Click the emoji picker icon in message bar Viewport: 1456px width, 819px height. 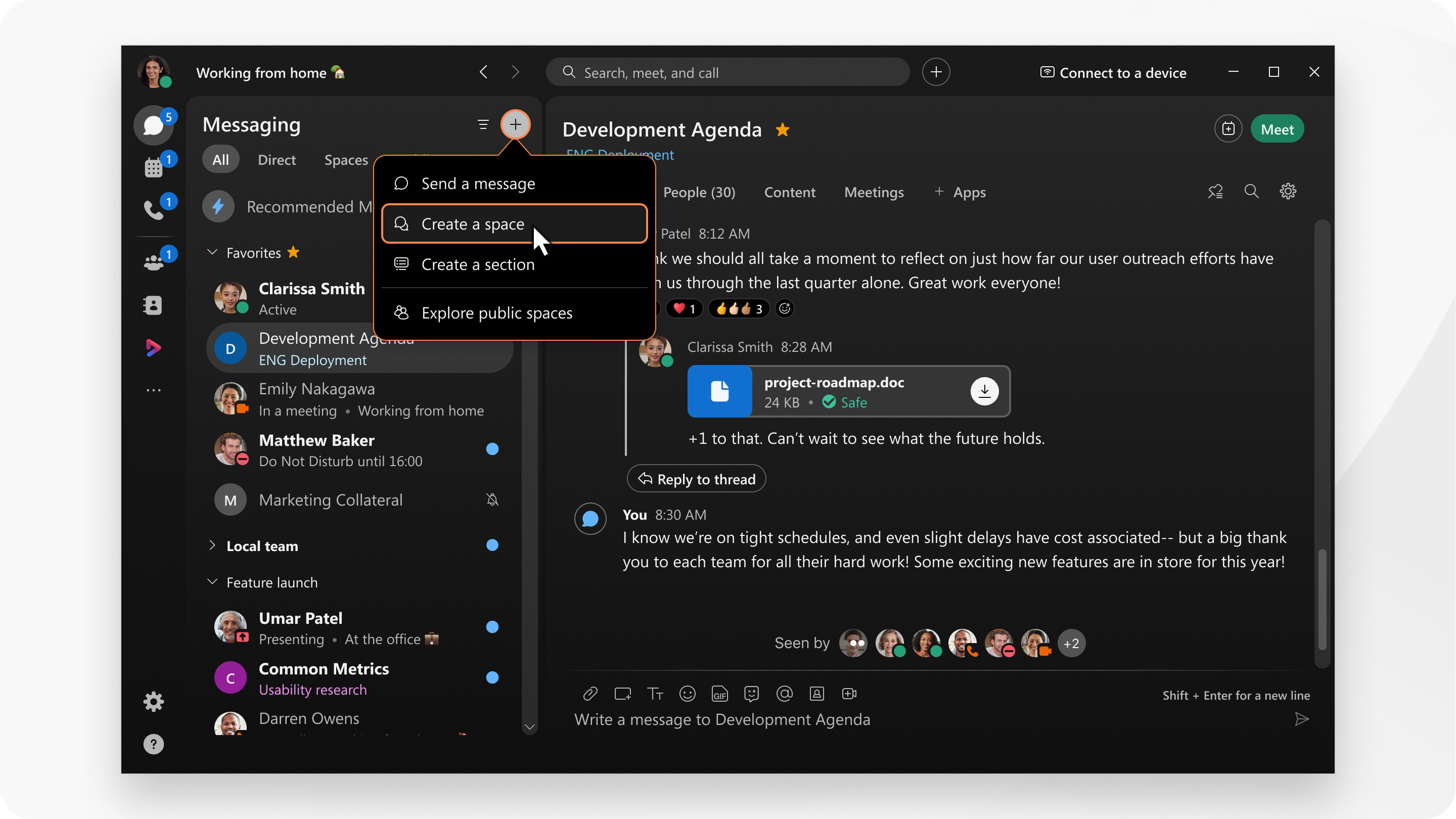(688, 694)
